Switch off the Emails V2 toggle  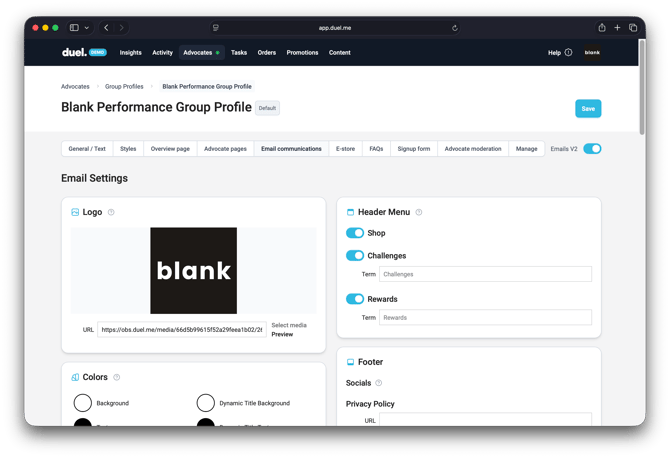(x=592, y=149)
